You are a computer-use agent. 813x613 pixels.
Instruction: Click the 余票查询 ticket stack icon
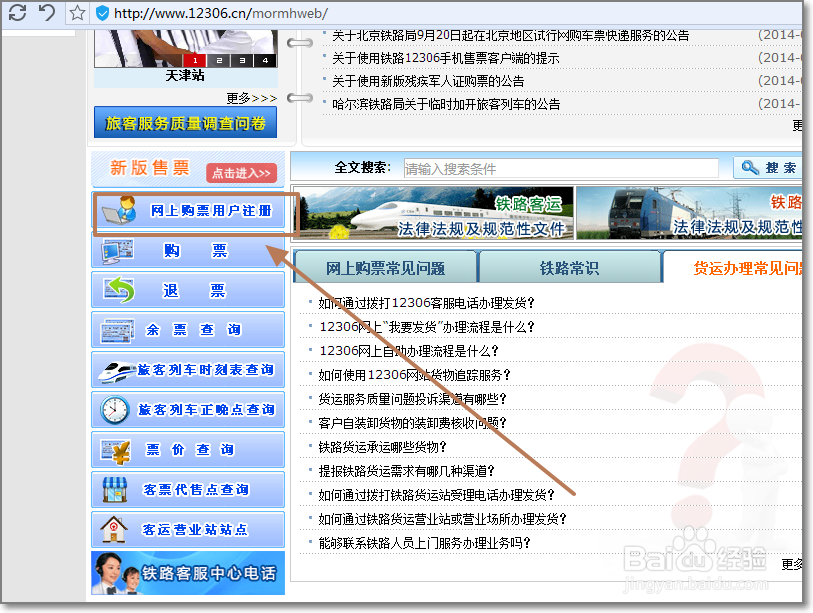coord(117,330)
